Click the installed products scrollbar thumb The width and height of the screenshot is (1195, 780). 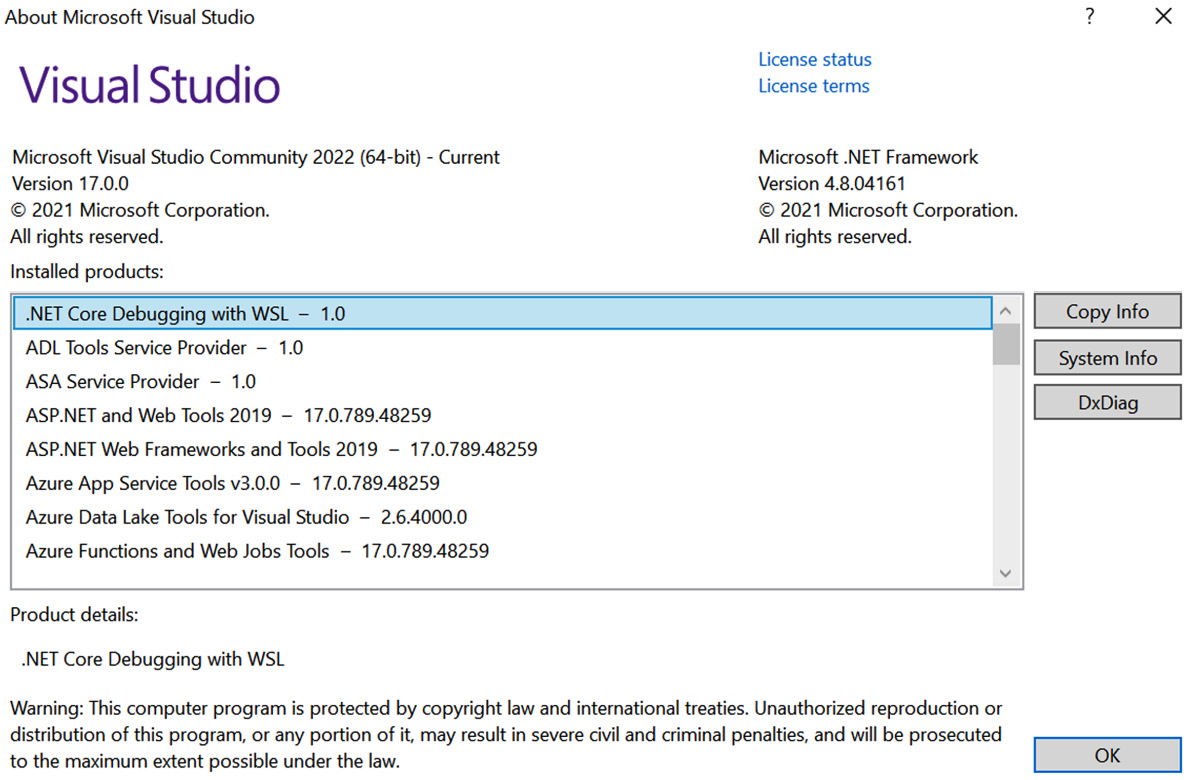[x=1005, y=345]
